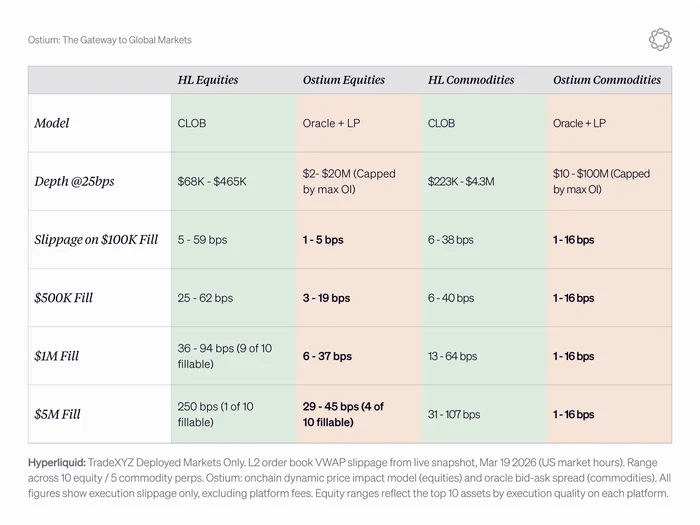Click the '250 bps (1 of 10 fillable)' cell
Image resolution: width=700 pixels, height=525 pixels.
216,414
